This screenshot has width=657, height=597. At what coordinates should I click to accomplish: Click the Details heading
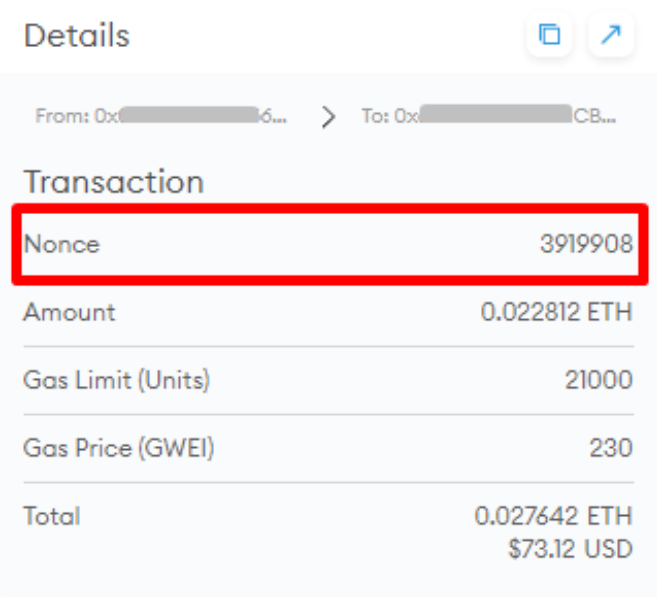pyautogui.click(x=77, y=36)
